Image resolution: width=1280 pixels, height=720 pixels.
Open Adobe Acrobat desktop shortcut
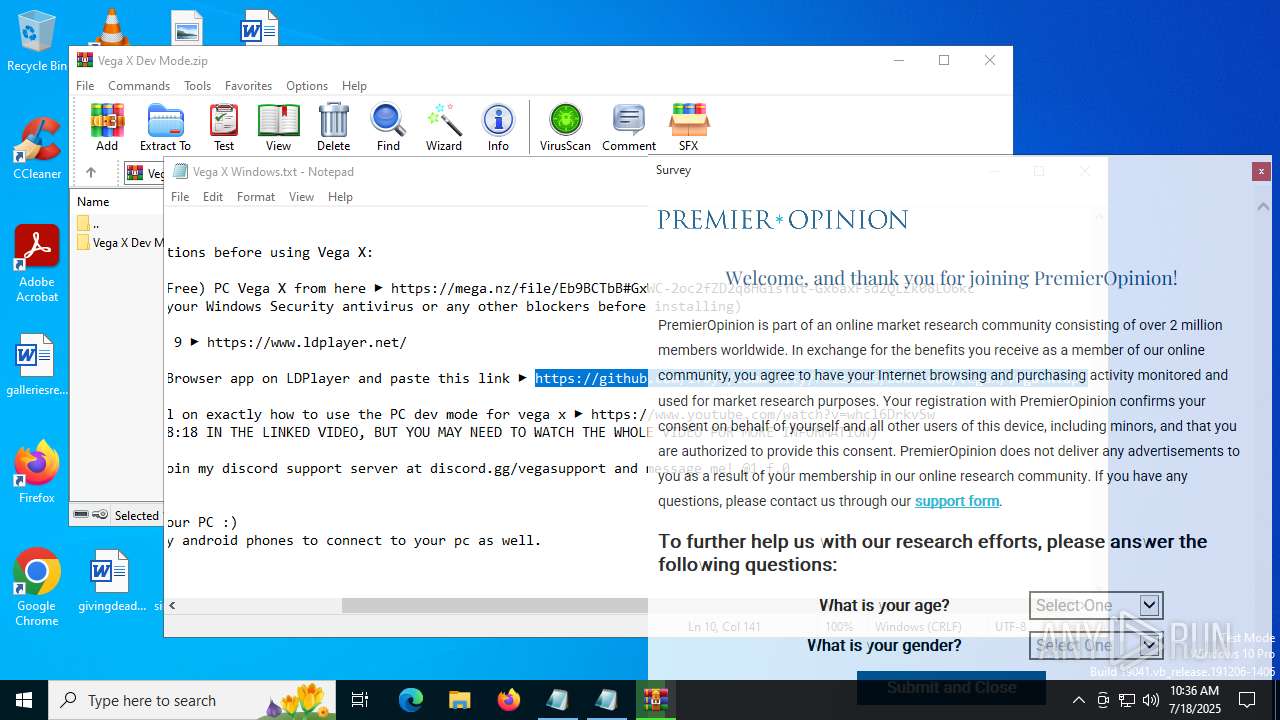(x=37, y=263)
